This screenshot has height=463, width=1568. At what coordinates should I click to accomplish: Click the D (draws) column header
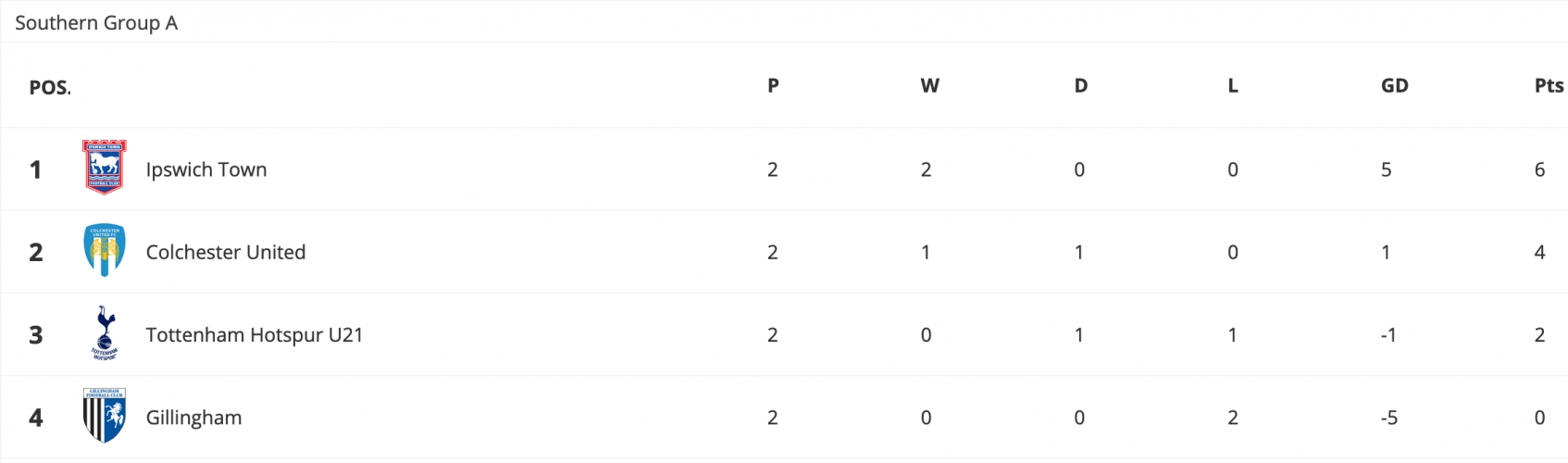click(x=1080, y=85)
